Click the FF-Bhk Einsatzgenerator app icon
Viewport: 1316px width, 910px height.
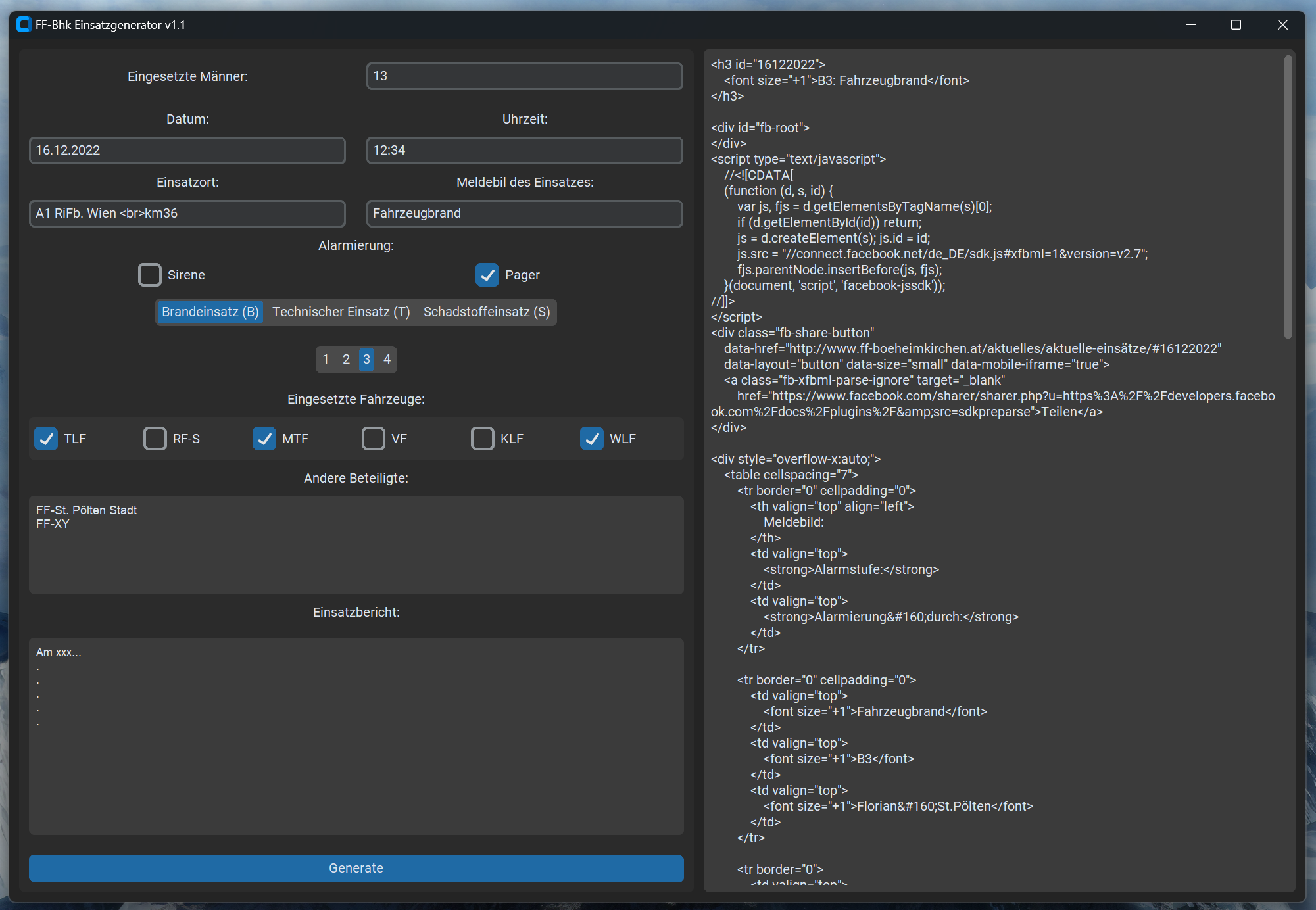[24, 25]
